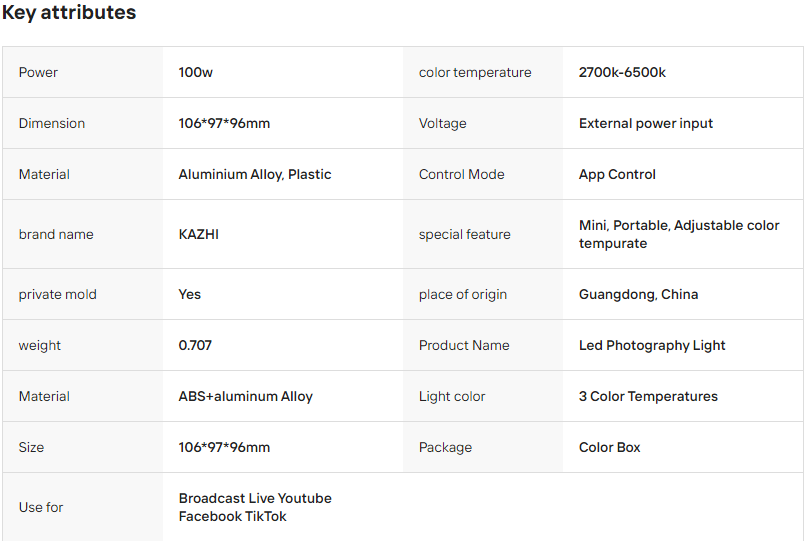Select the Guangdong, China value
This screenshot has height=541, width=804.
638,294
